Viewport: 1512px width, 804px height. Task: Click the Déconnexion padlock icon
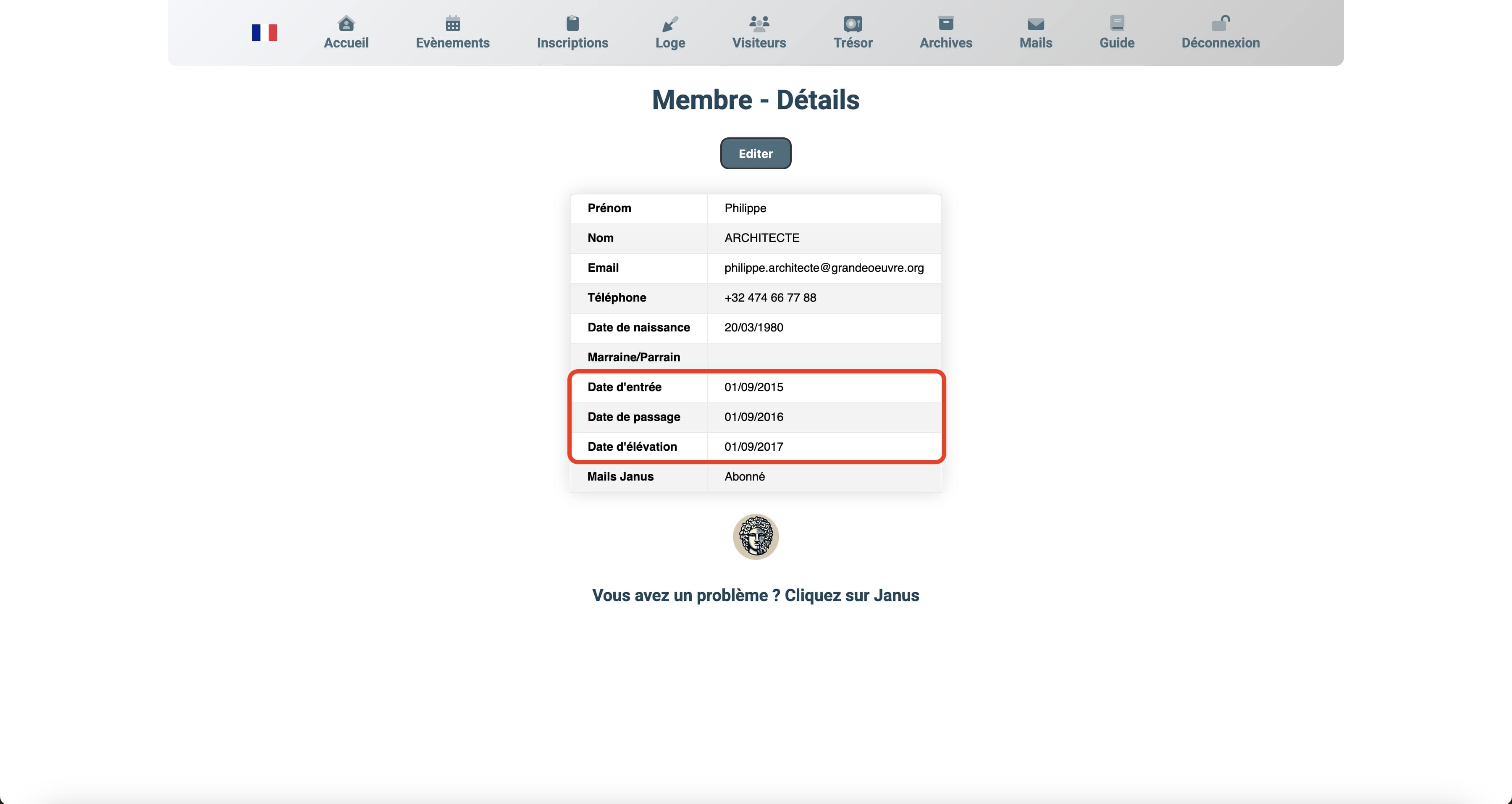1220,24
